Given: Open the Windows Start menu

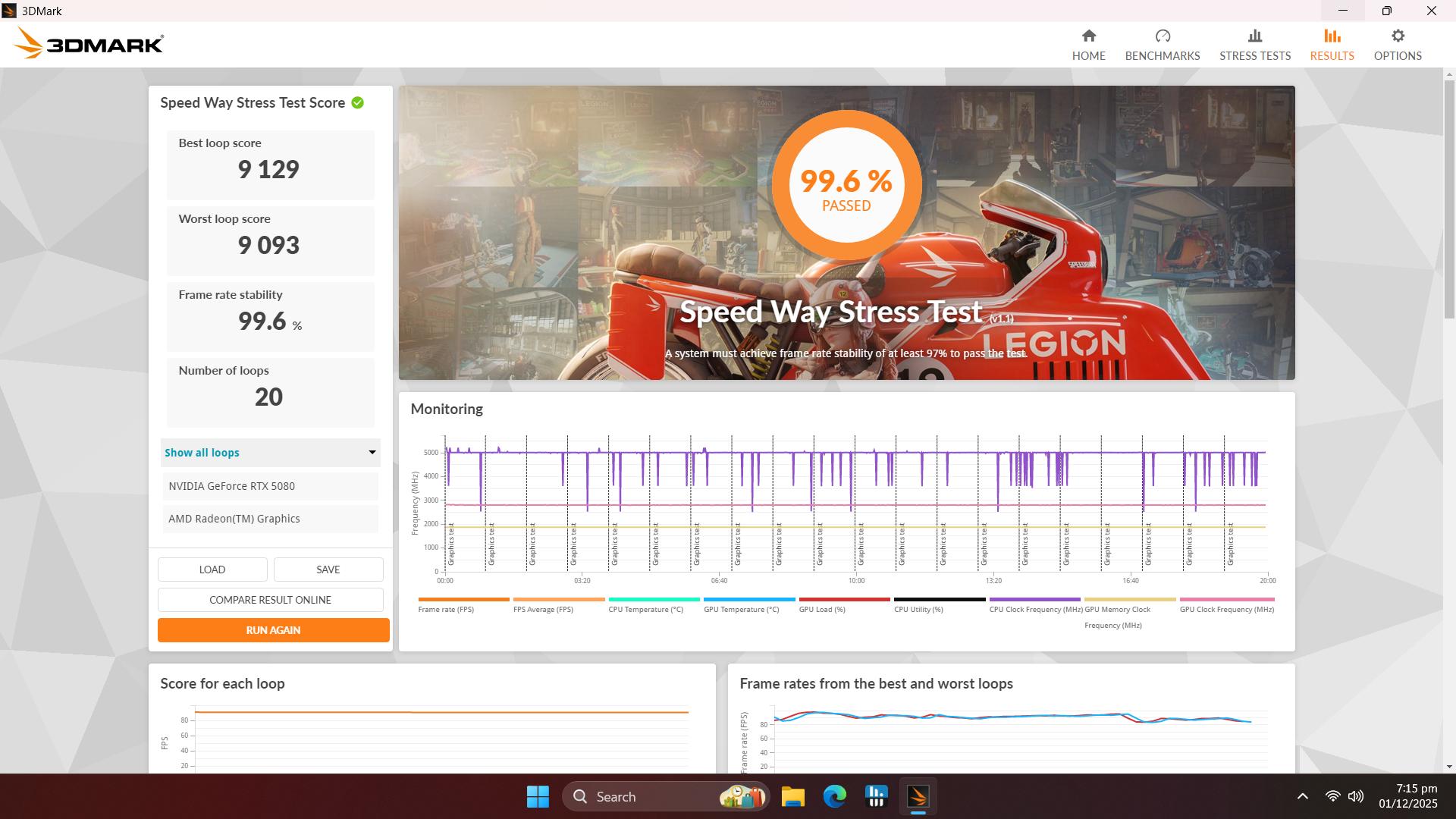Looking at the screenshot, I should [538, 796].
